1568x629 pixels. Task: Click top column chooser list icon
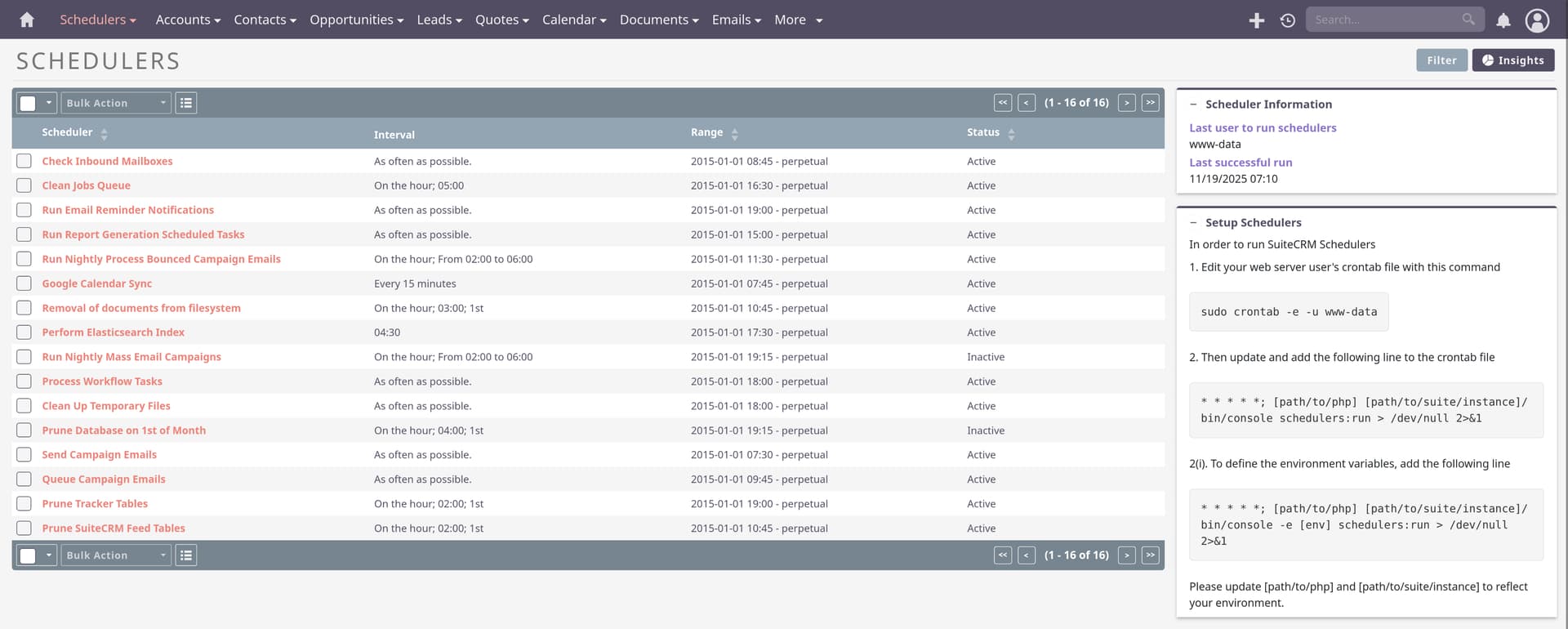pyautogui.click(x=186, y=103)
